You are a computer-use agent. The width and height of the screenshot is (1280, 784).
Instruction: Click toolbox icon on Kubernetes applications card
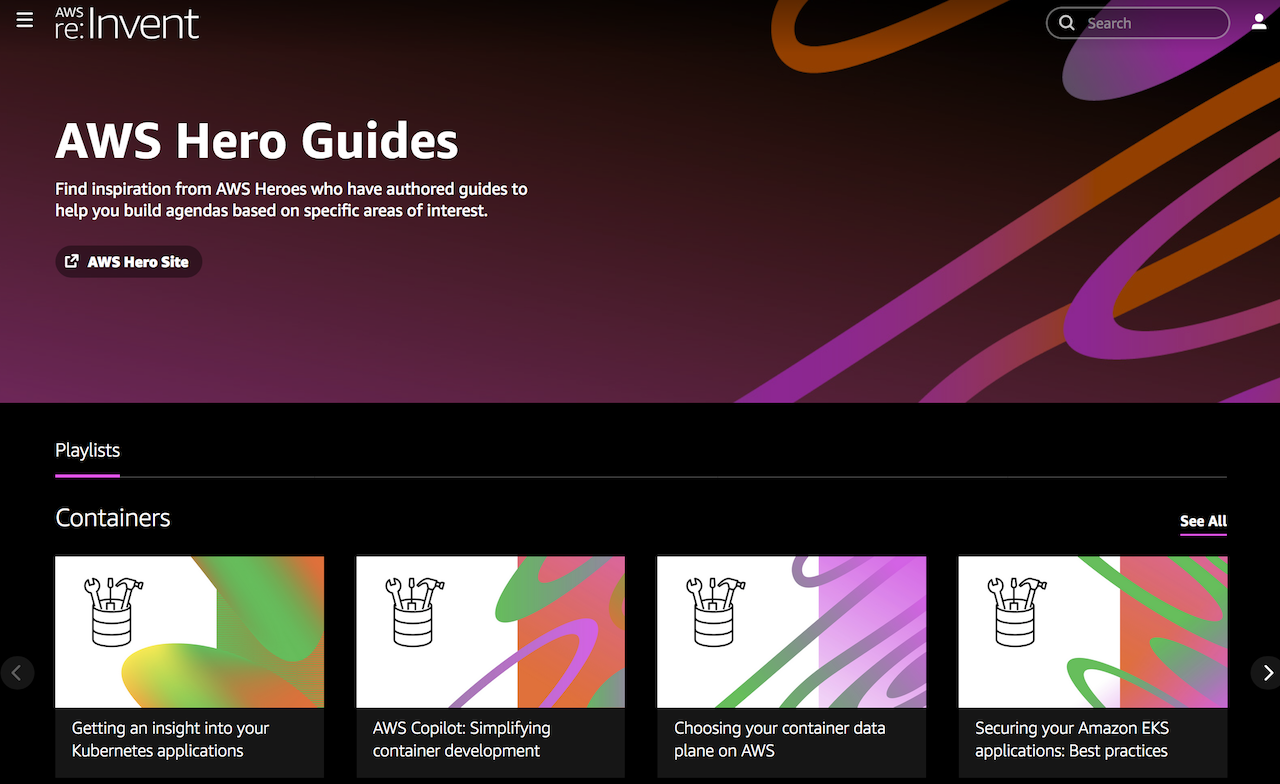(113, 611)
